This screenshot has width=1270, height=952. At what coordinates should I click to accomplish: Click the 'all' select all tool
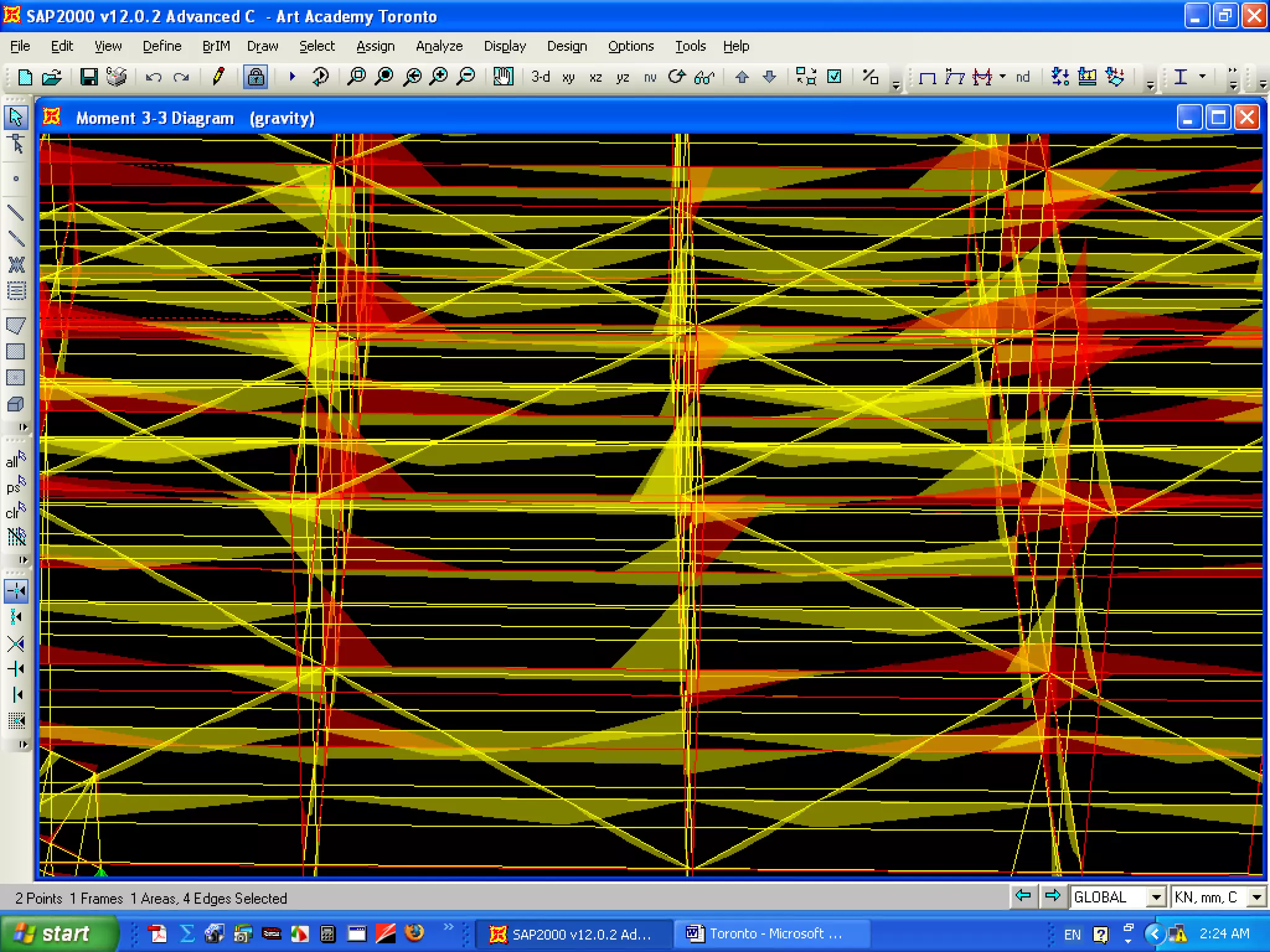(x=16, y=461)
